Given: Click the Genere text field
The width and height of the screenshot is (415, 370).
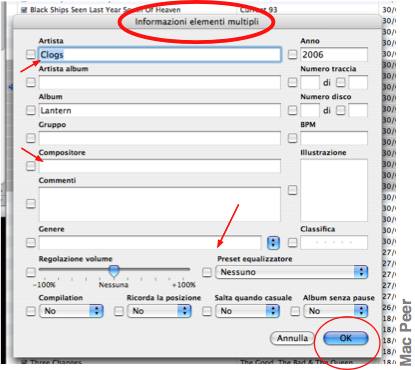Looking at the screenshot, I should pos(150,243).
